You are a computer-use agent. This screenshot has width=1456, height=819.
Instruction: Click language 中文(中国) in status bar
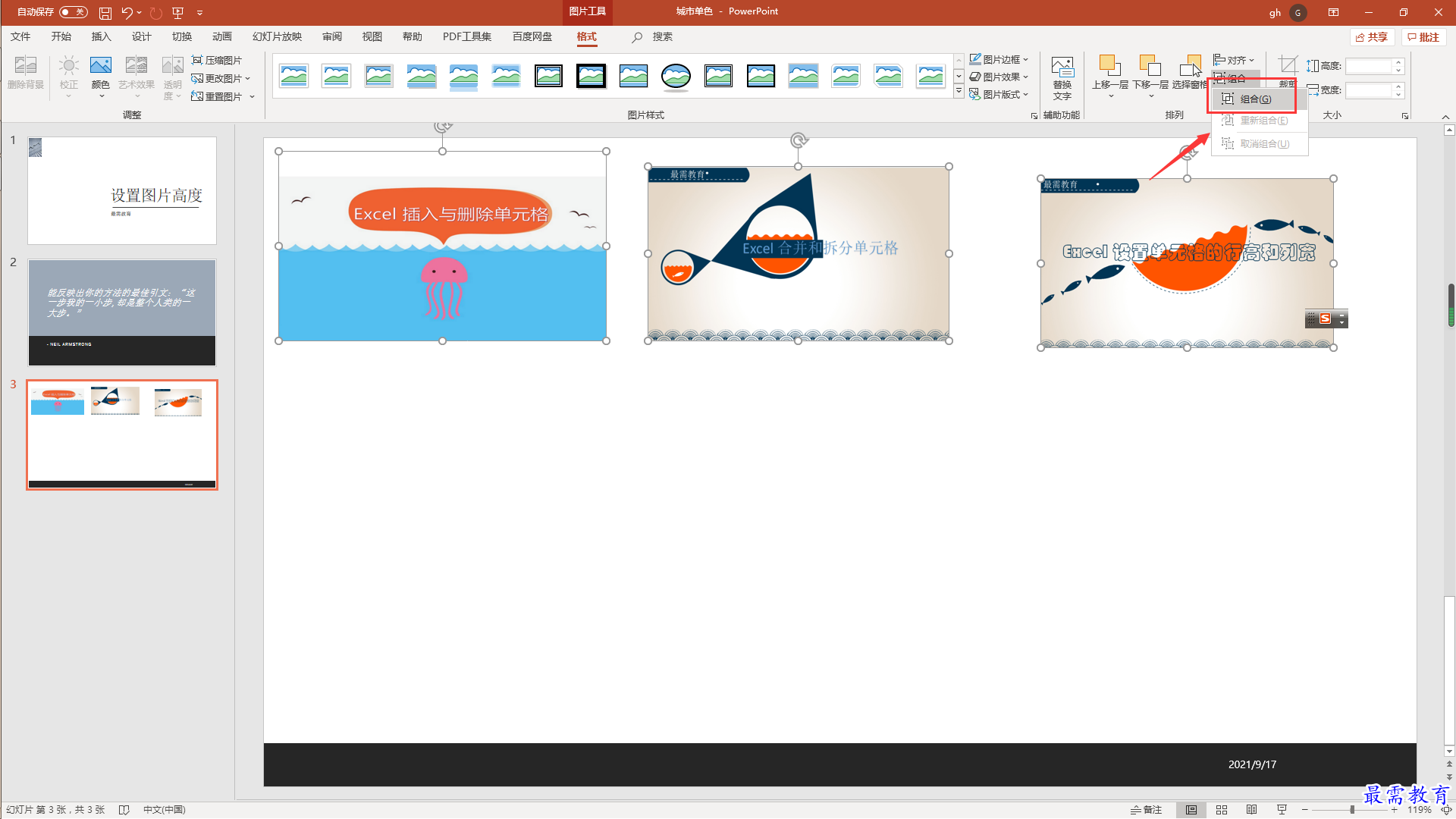click(164, 810)
